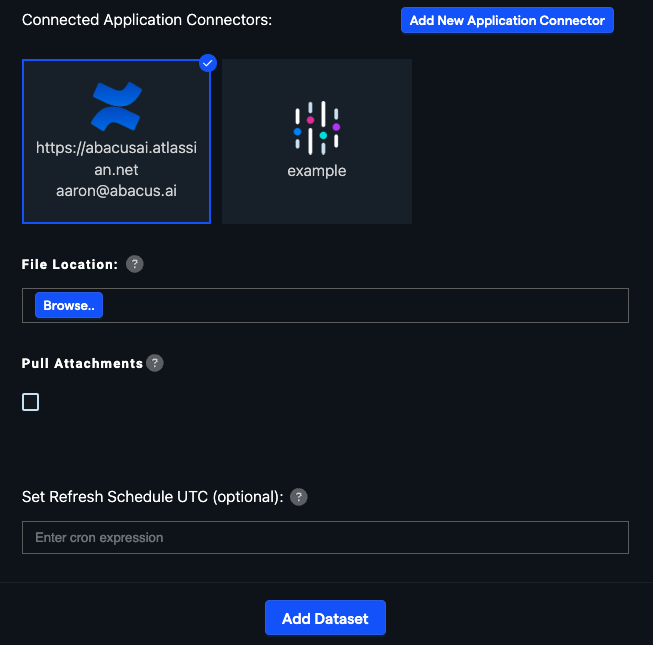Viewport: 653px width, 645px height.
Task: Click the Set Refresh Schedule UTC label
Action: coord(153,496)
